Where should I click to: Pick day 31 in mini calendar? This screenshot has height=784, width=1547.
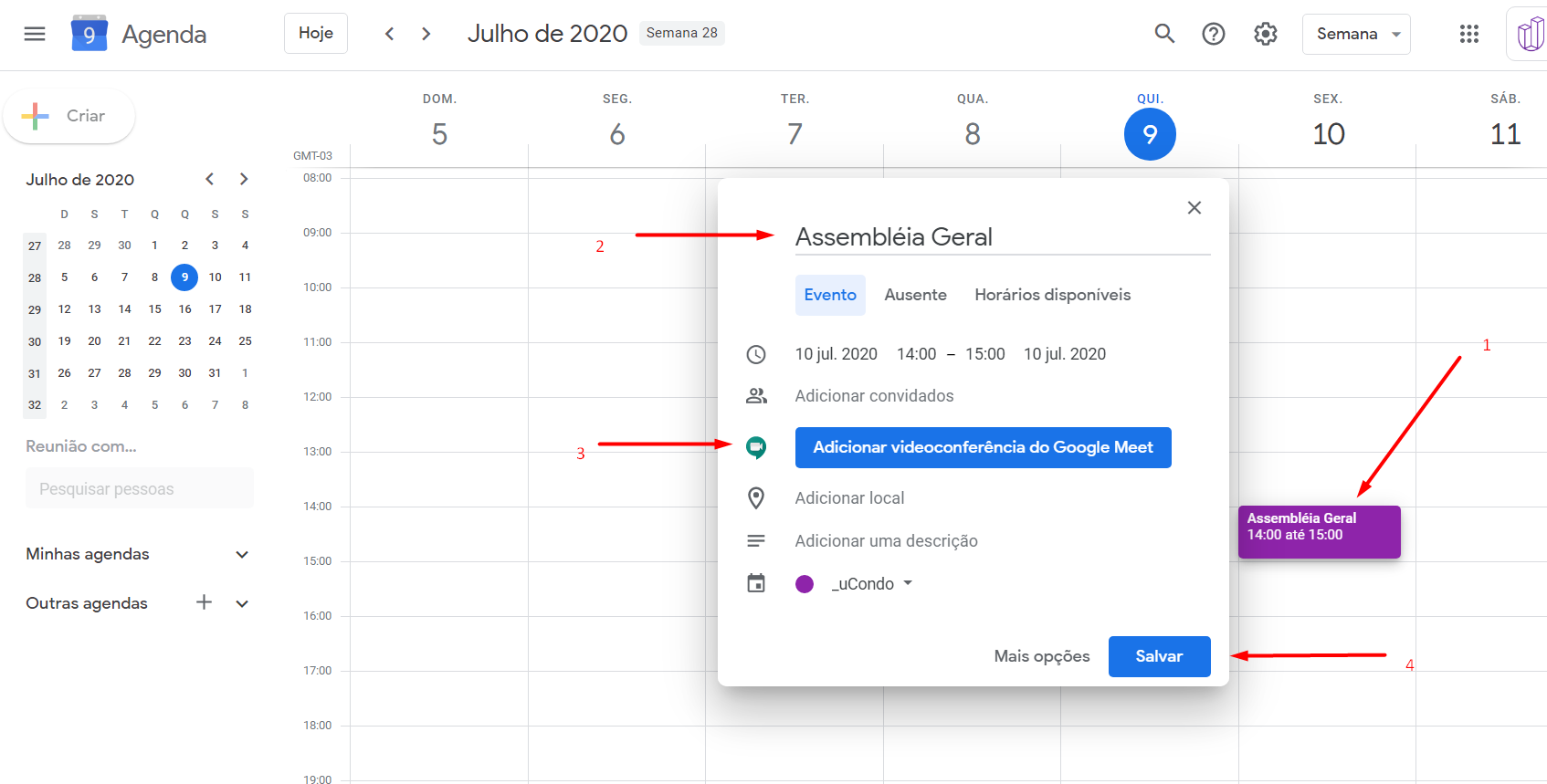click(x=215, y=373)
